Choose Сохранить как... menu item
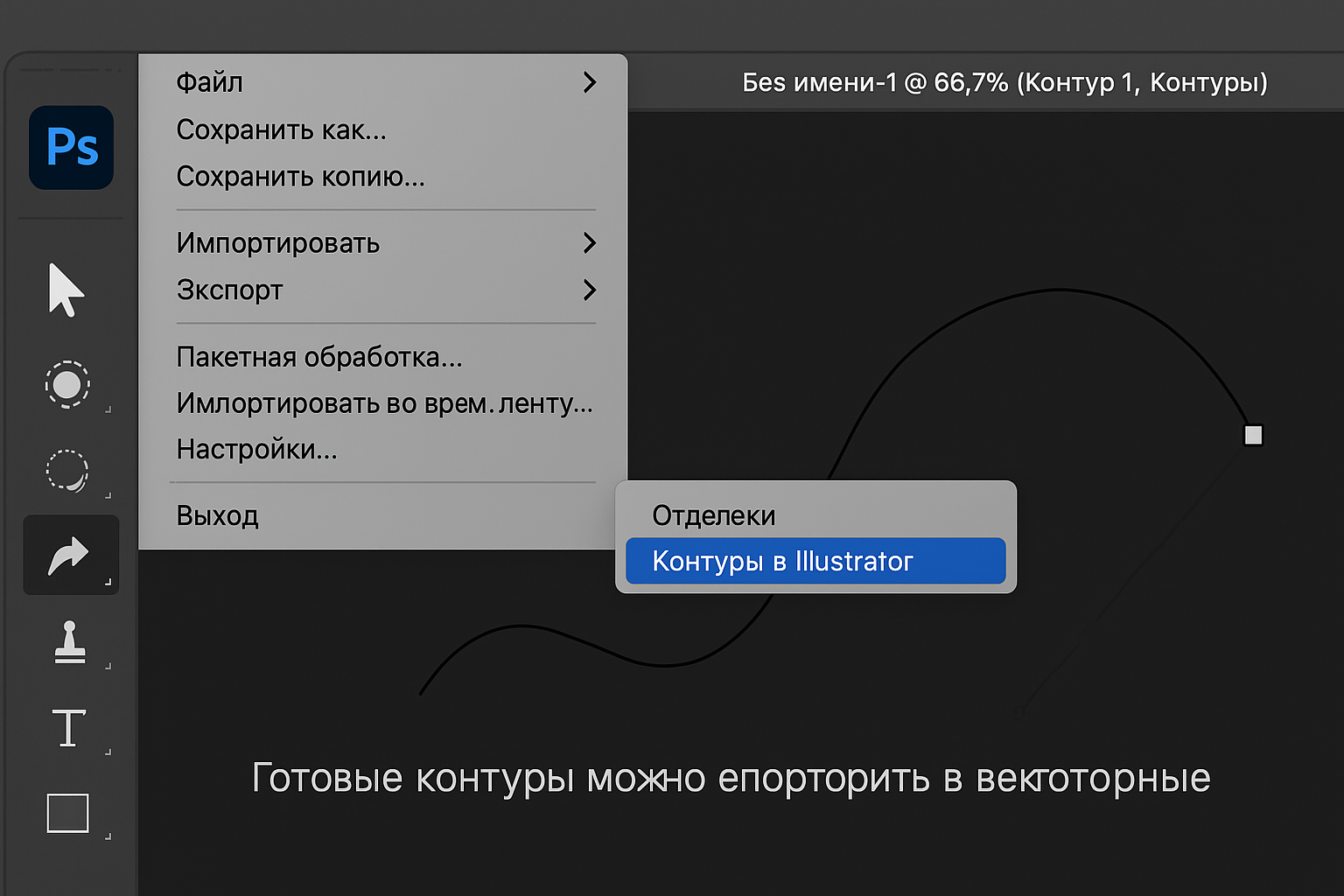1344x896 pixels. tap(383, 129)
